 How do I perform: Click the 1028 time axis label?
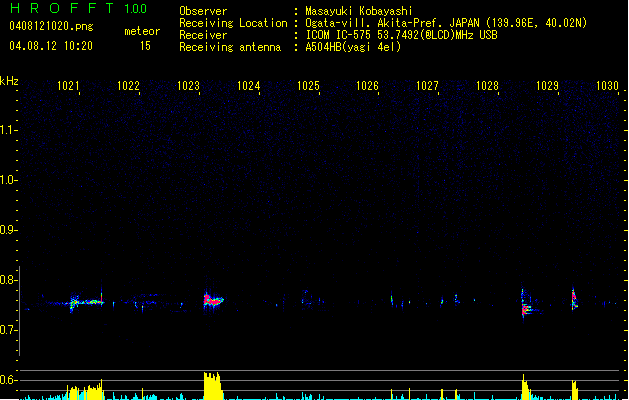click(487, 86)
